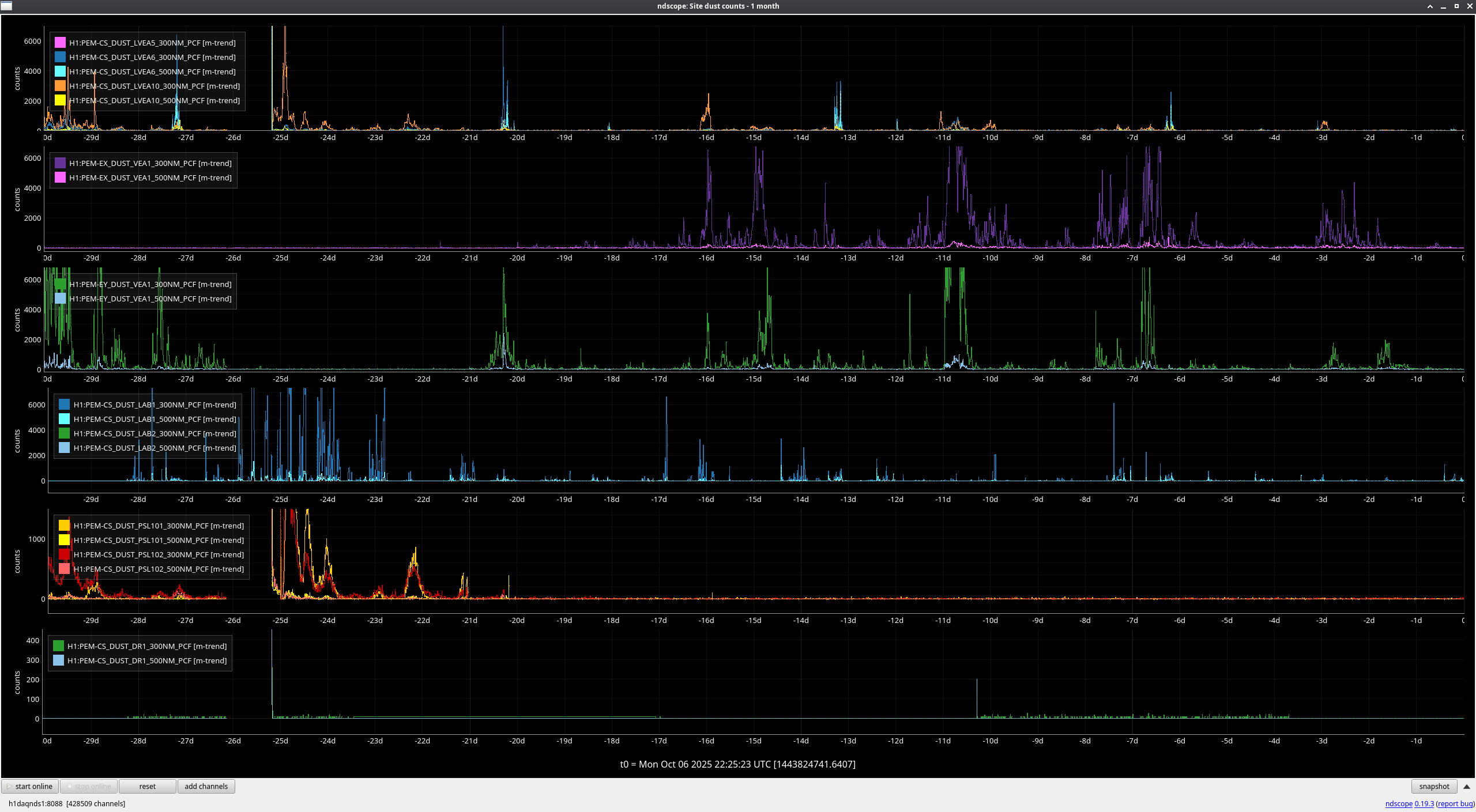
Task: Toggle LVEA6_500NM cyan trace label
Action: pos(152,71)
